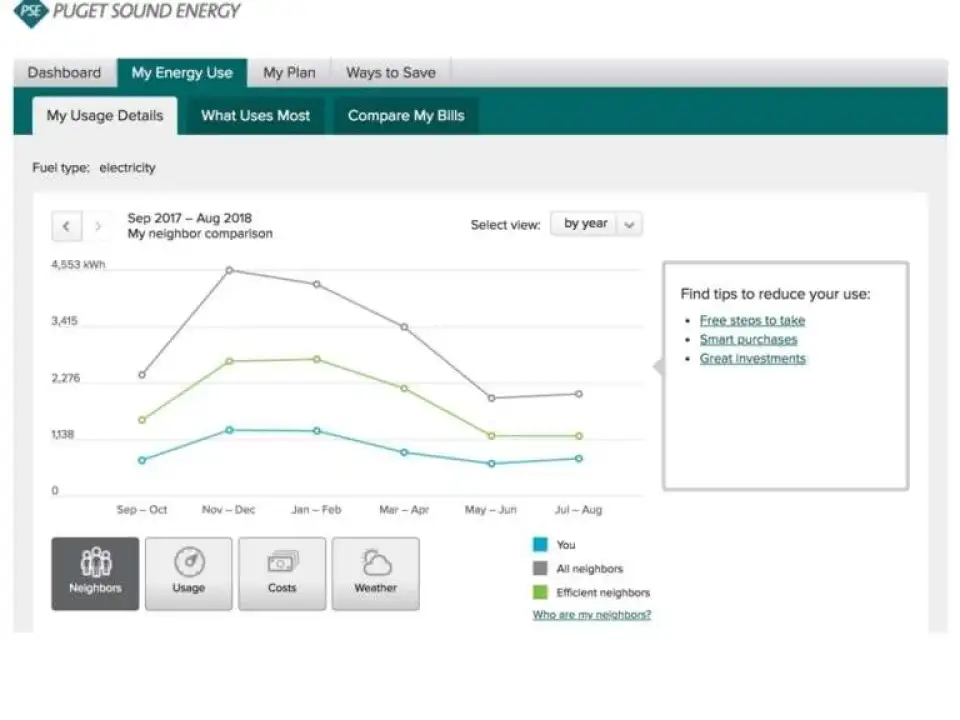
Task: Follow the 'Free steps to take' link
Action: (752, 320)
